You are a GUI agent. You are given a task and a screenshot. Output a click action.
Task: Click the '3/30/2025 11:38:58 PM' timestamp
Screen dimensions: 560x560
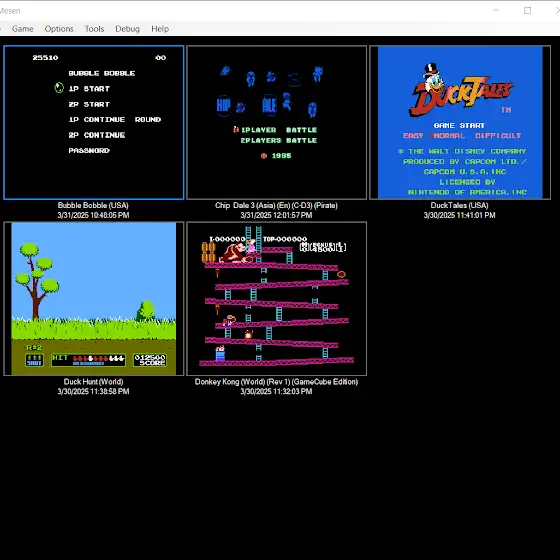pyautogui.click(x=93, y=391)
